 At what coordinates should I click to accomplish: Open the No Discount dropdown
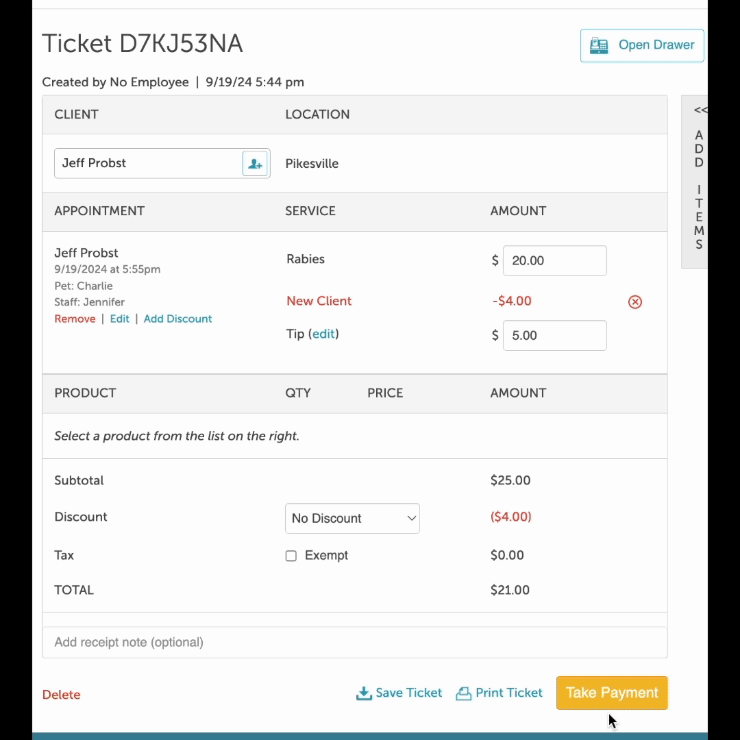352,518
